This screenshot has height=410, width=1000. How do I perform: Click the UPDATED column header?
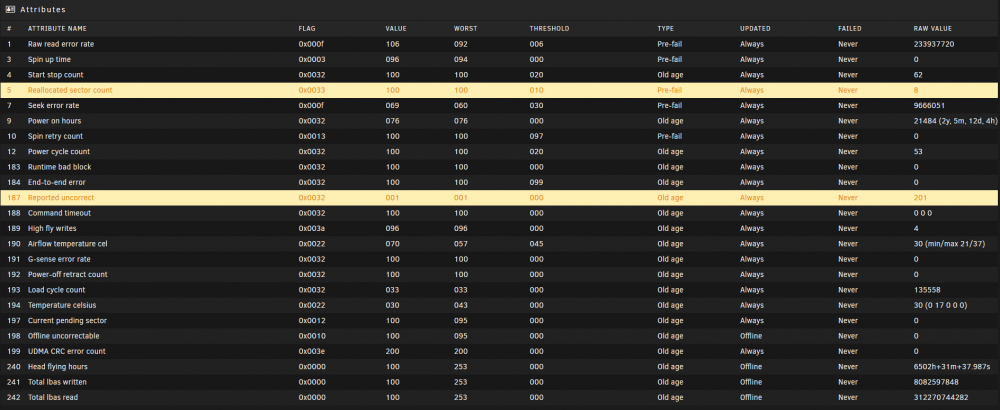pyautogui.click(x=755, y=29)
